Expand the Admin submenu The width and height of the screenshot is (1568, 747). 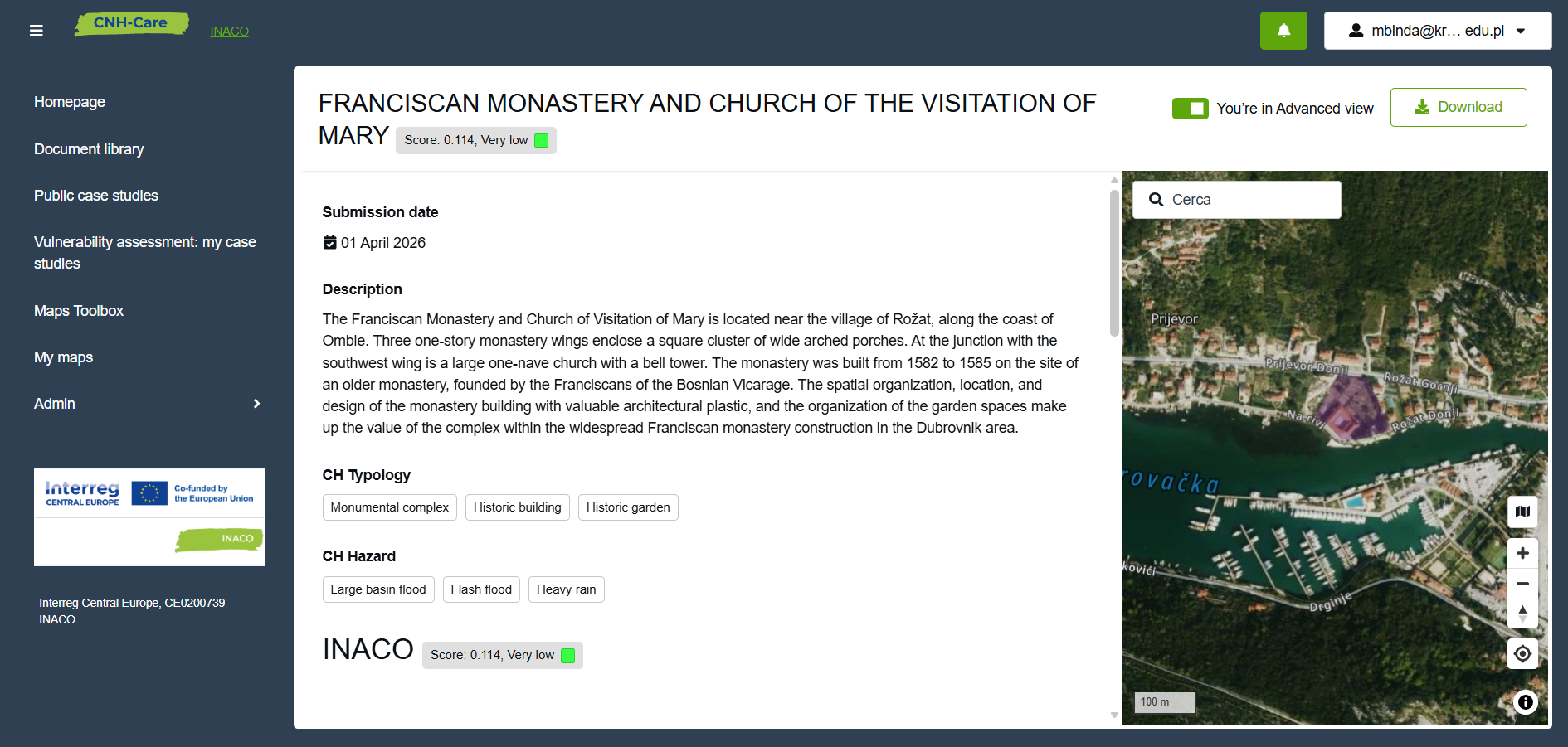256,404
